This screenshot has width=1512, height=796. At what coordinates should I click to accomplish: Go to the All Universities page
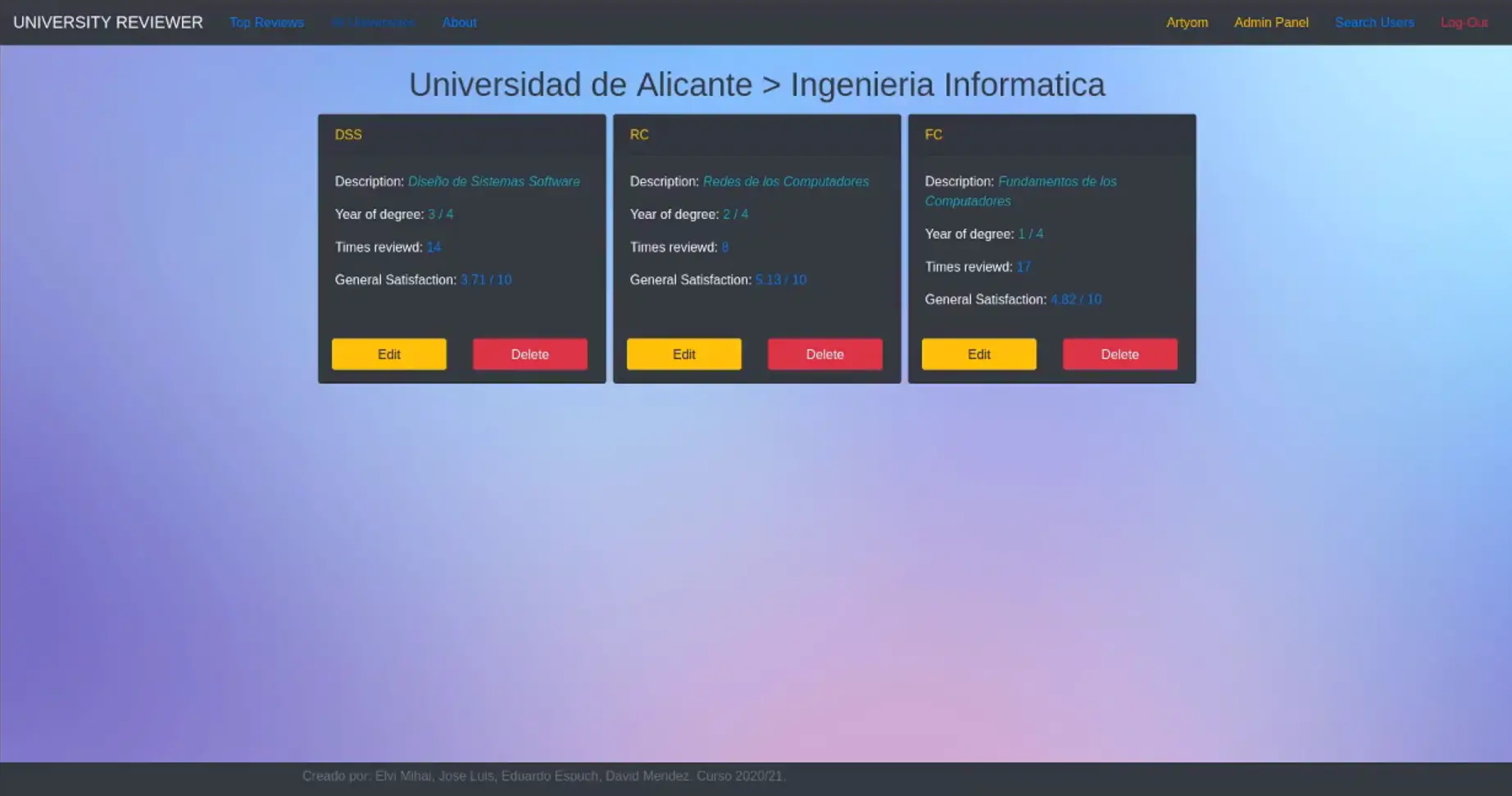coord(373,22)
